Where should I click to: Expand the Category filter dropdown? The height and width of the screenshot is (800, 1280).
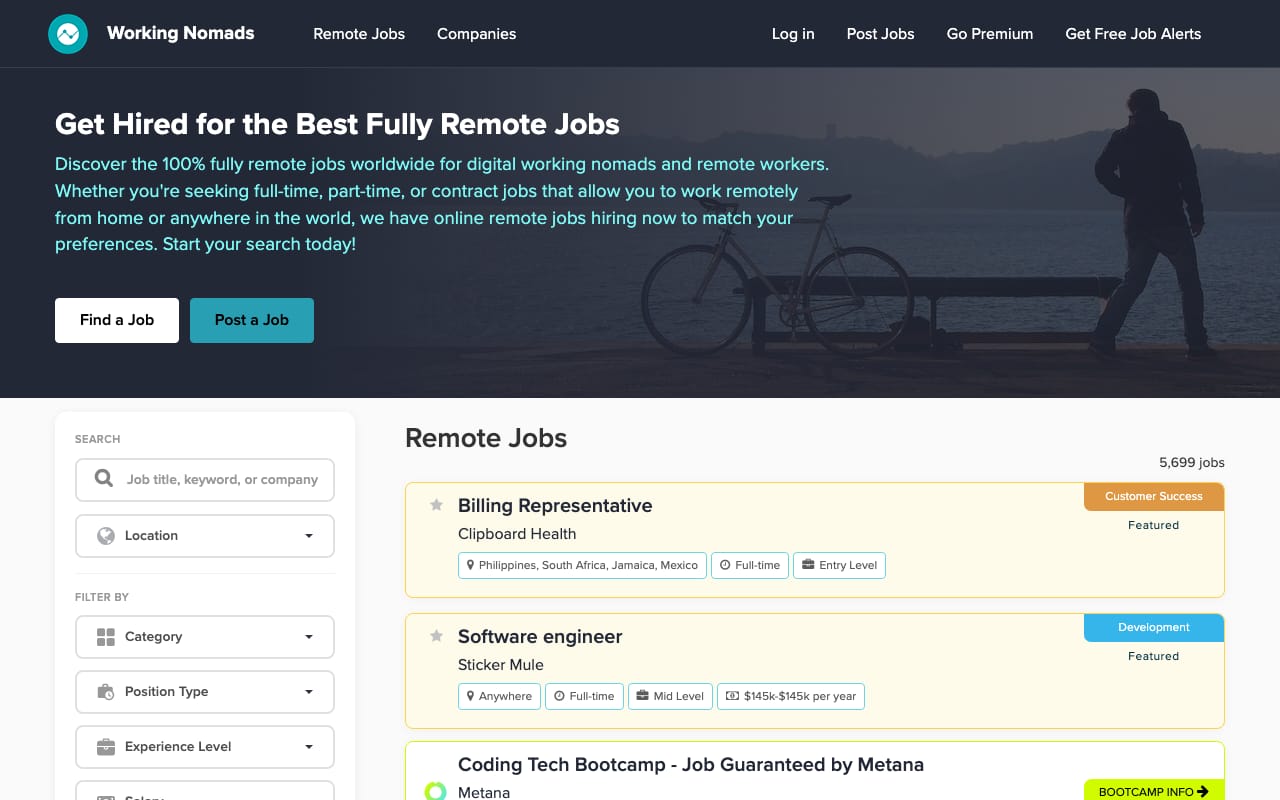308,637
